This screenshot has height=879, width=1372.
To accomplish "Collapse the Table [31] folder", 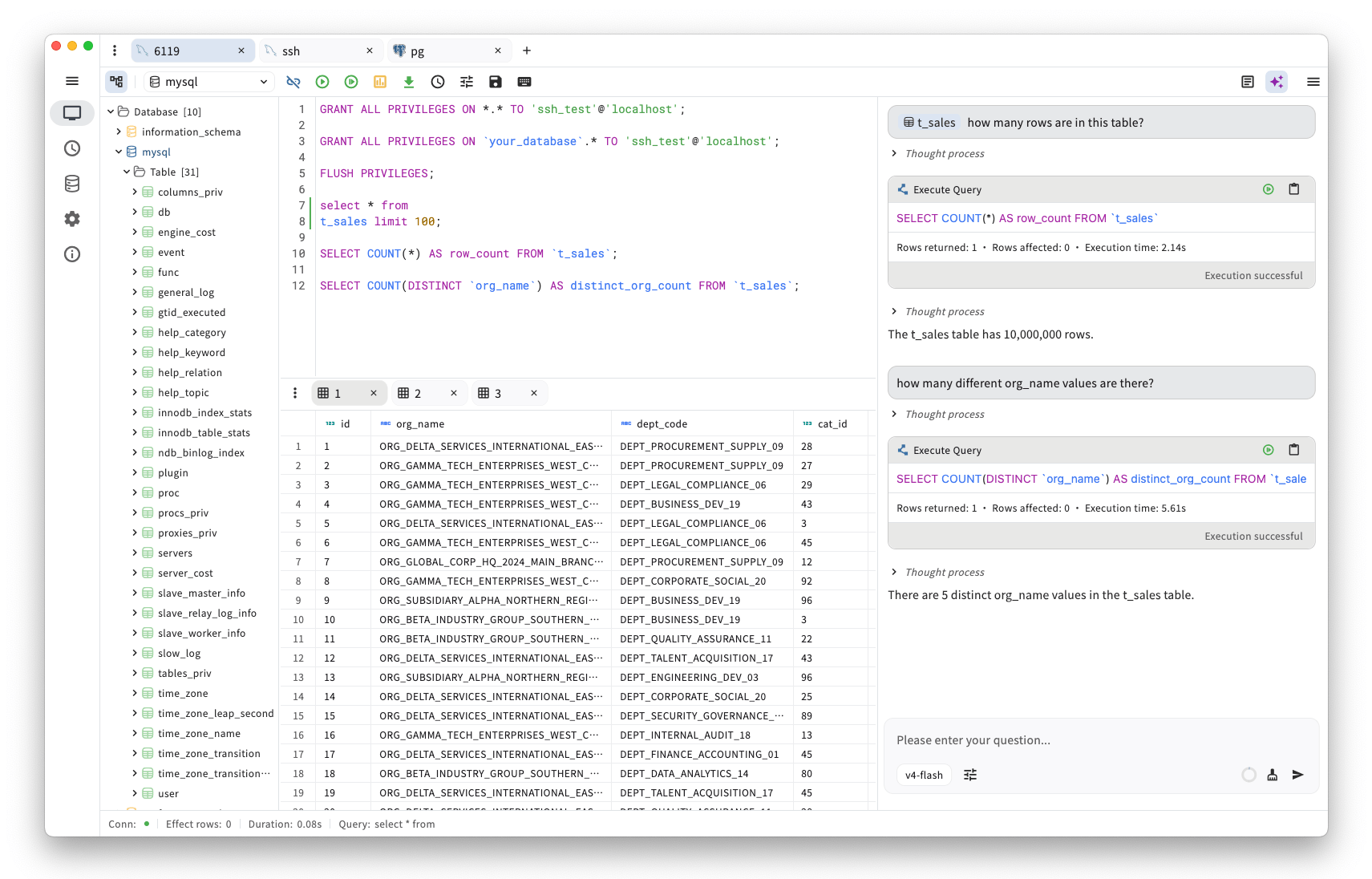I will 127,172.
